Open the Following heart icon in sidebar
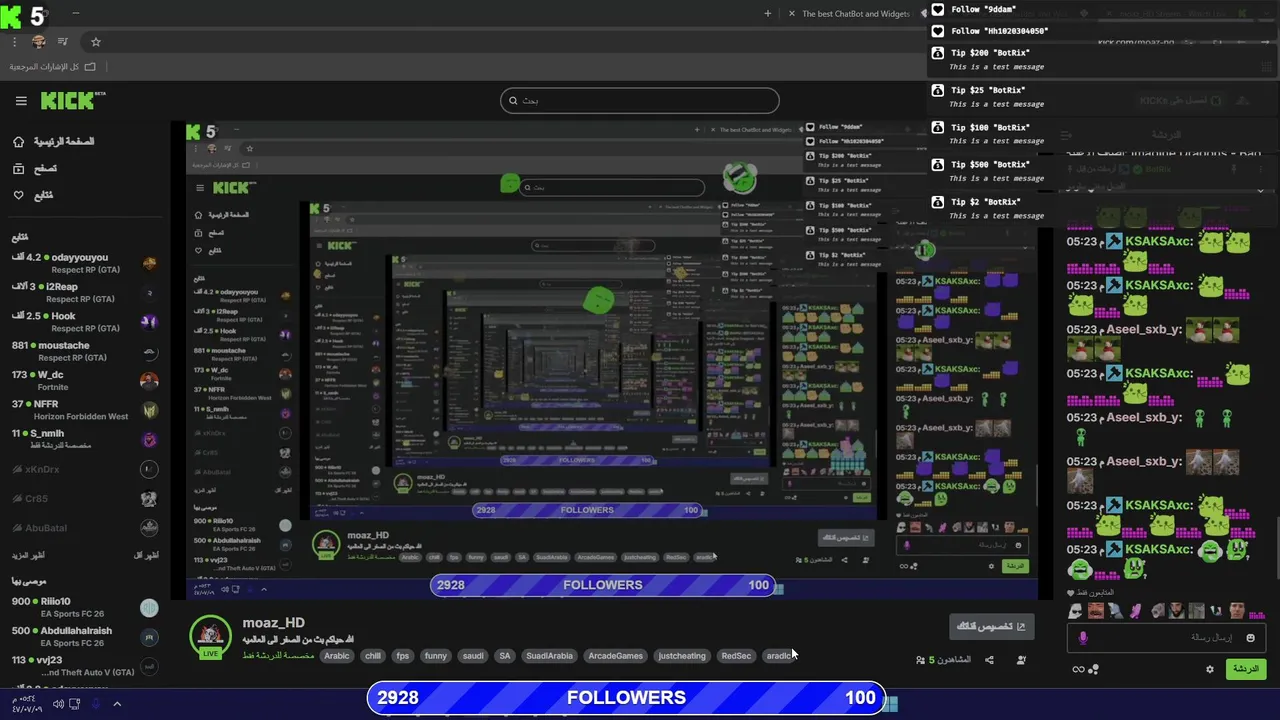The image size is (1280, 720). point(18,195)
